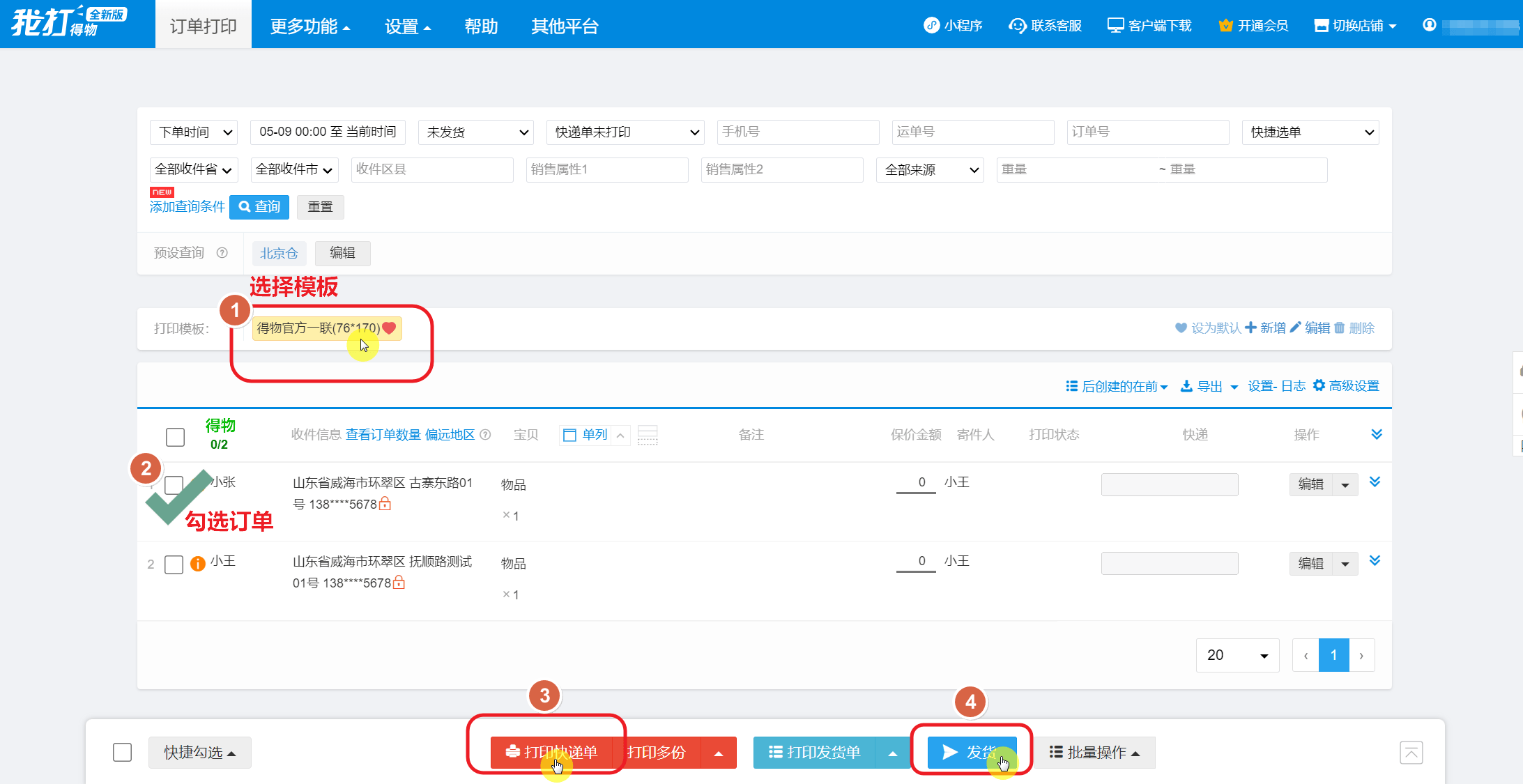
Task: Open the 批量操作 menu button
Action: 1094,753
